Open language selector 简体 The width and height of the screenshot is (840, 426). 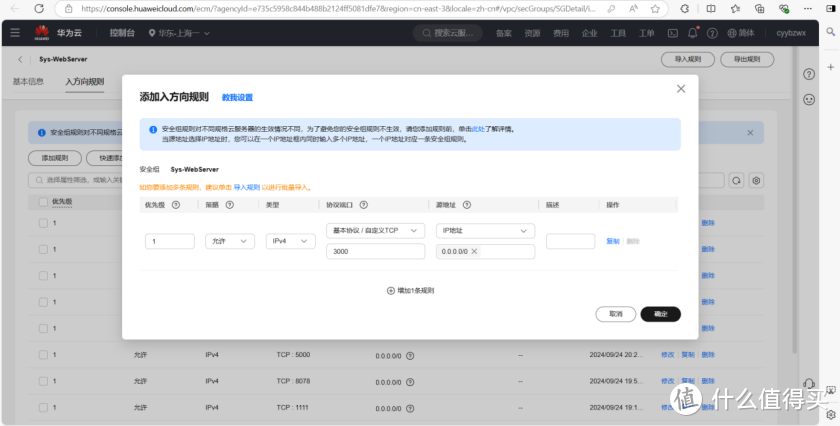pyautogui.click(x=741, y=33)
